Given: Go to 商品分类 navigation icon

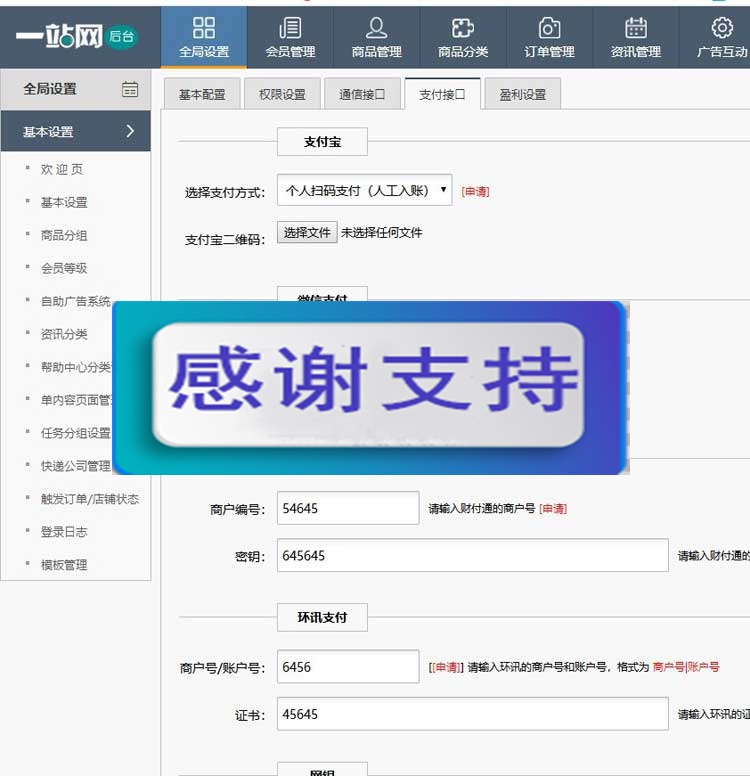Looking at the screenshot, I should tap(463, 28).
